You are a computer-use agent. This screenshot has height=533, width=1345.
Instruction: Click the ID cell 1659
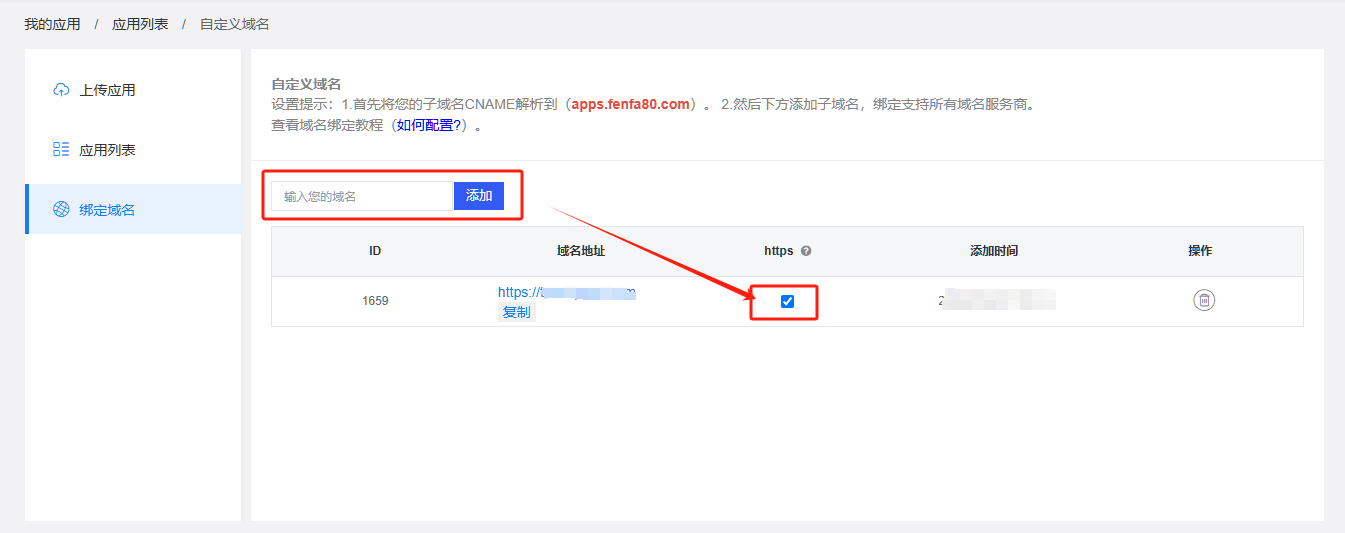point(375,301)
